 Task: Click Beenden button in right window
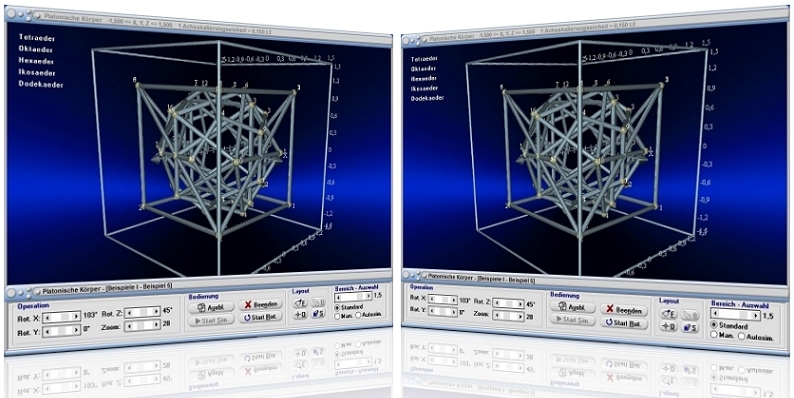623,309
